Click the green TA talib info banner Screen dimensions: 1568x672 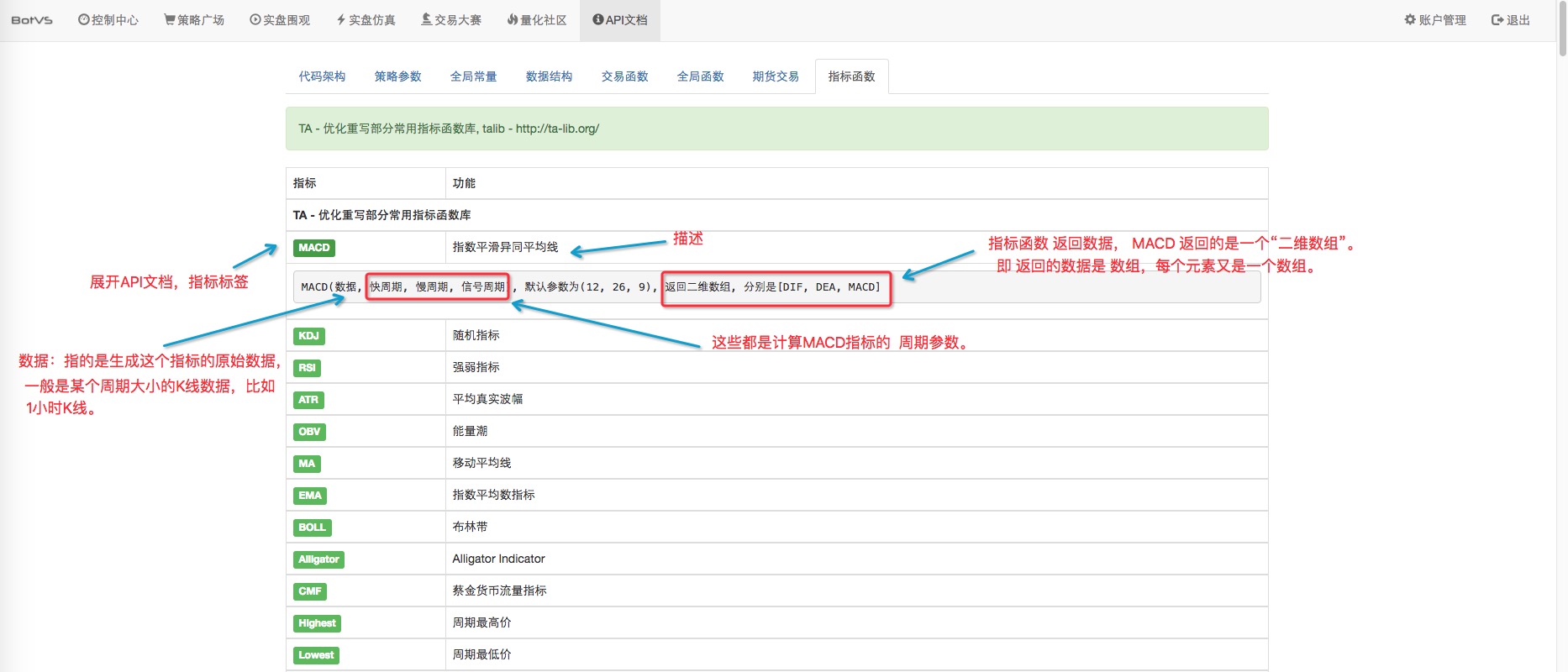(x=776, y=129)
